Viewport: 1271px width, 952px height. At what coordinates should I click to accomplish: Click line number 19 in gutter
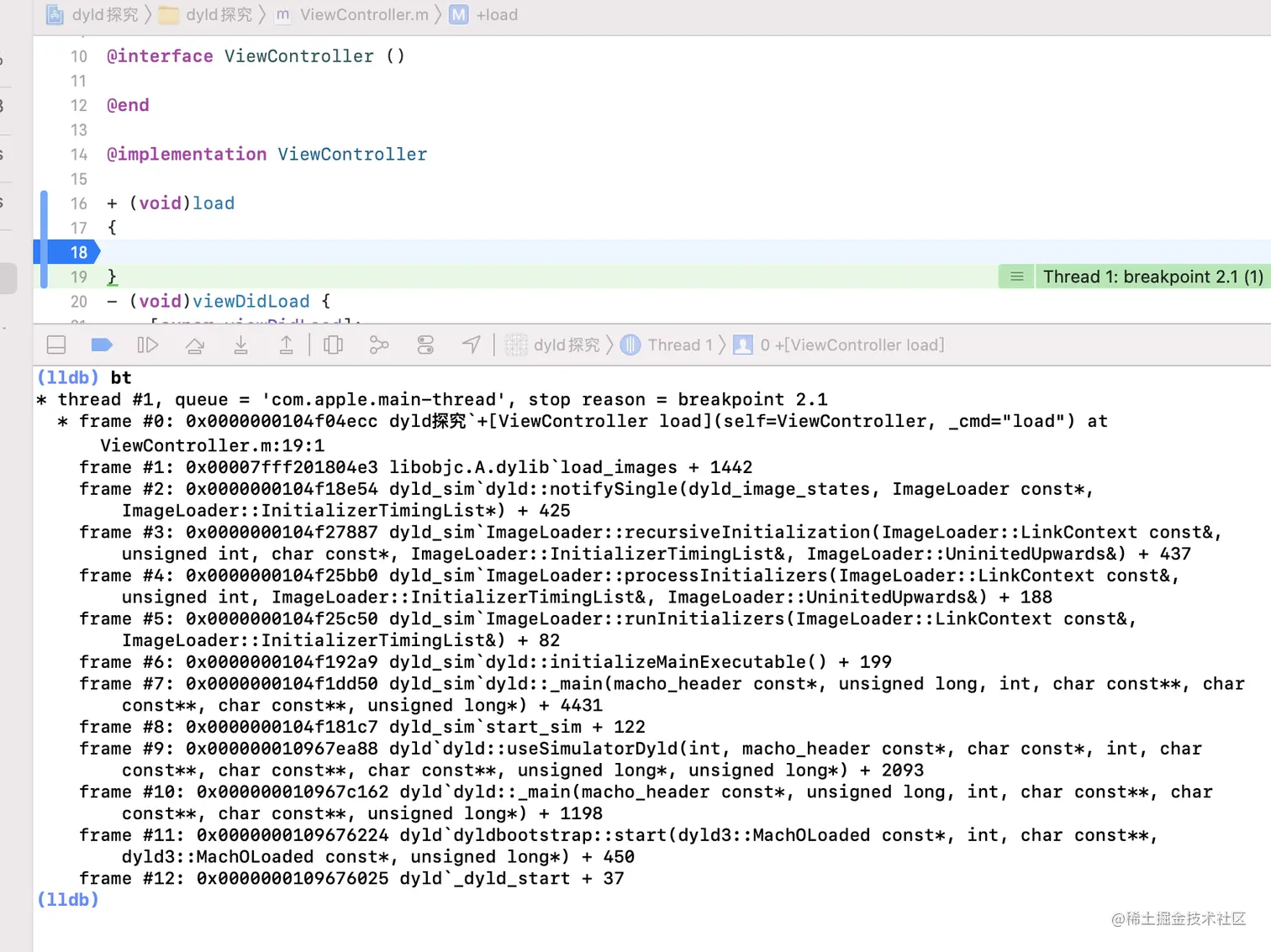tap(78, 276)
